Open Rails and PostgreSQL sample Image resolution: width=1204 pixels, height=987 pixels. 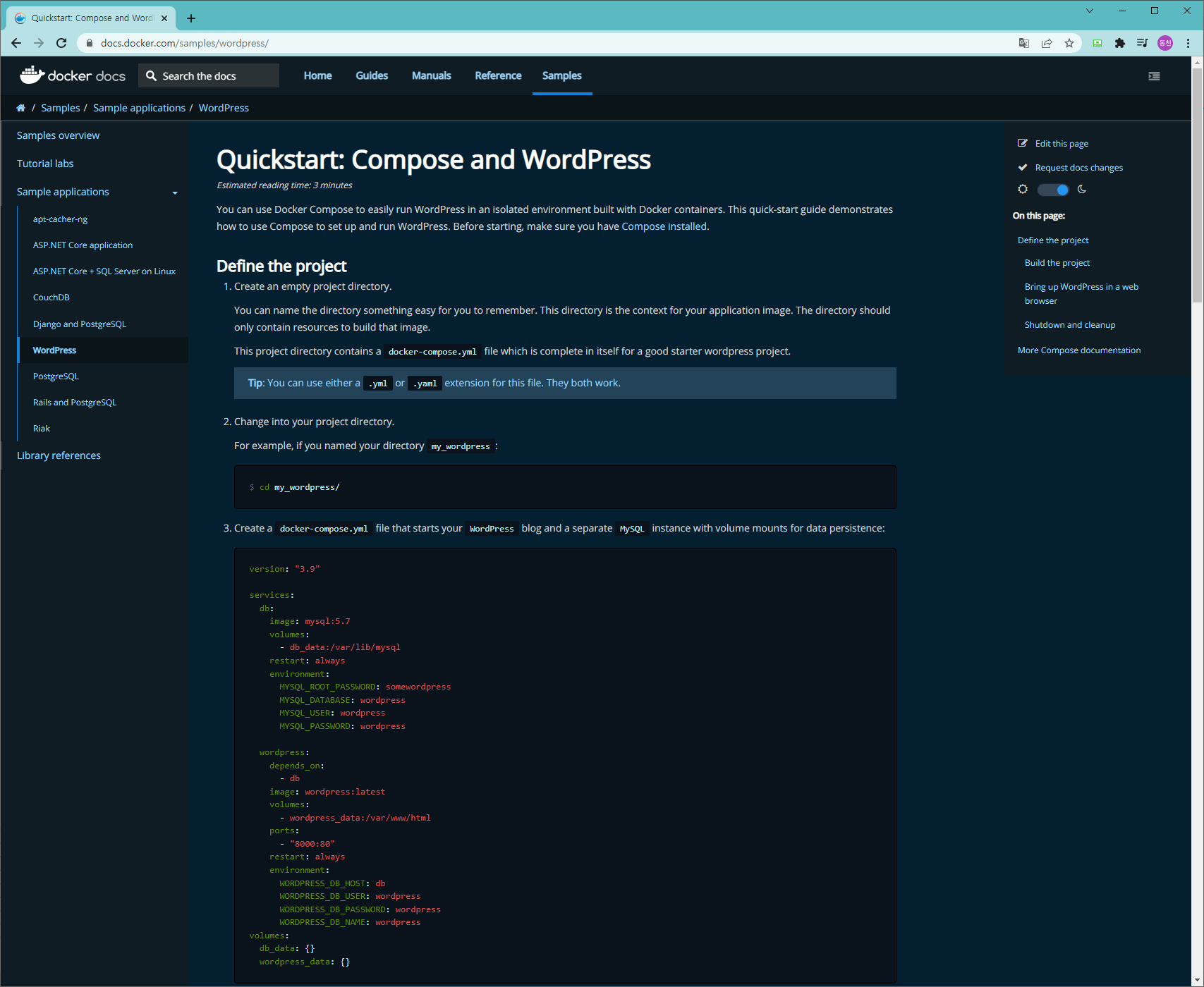pos(75,403)
